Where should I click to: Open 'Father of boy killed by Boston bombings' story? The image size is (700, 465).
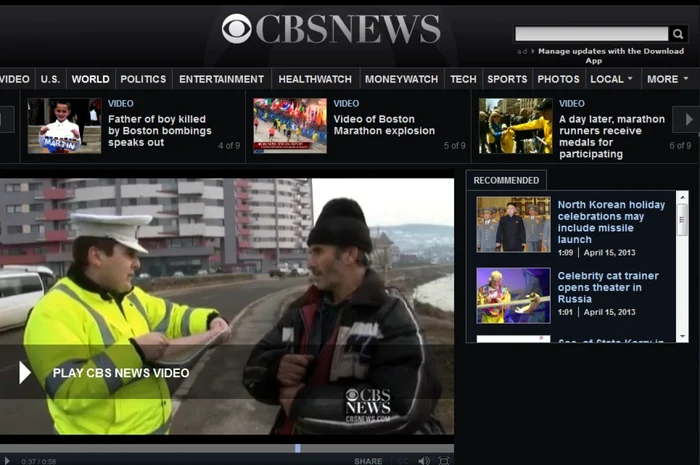(160, 131)
